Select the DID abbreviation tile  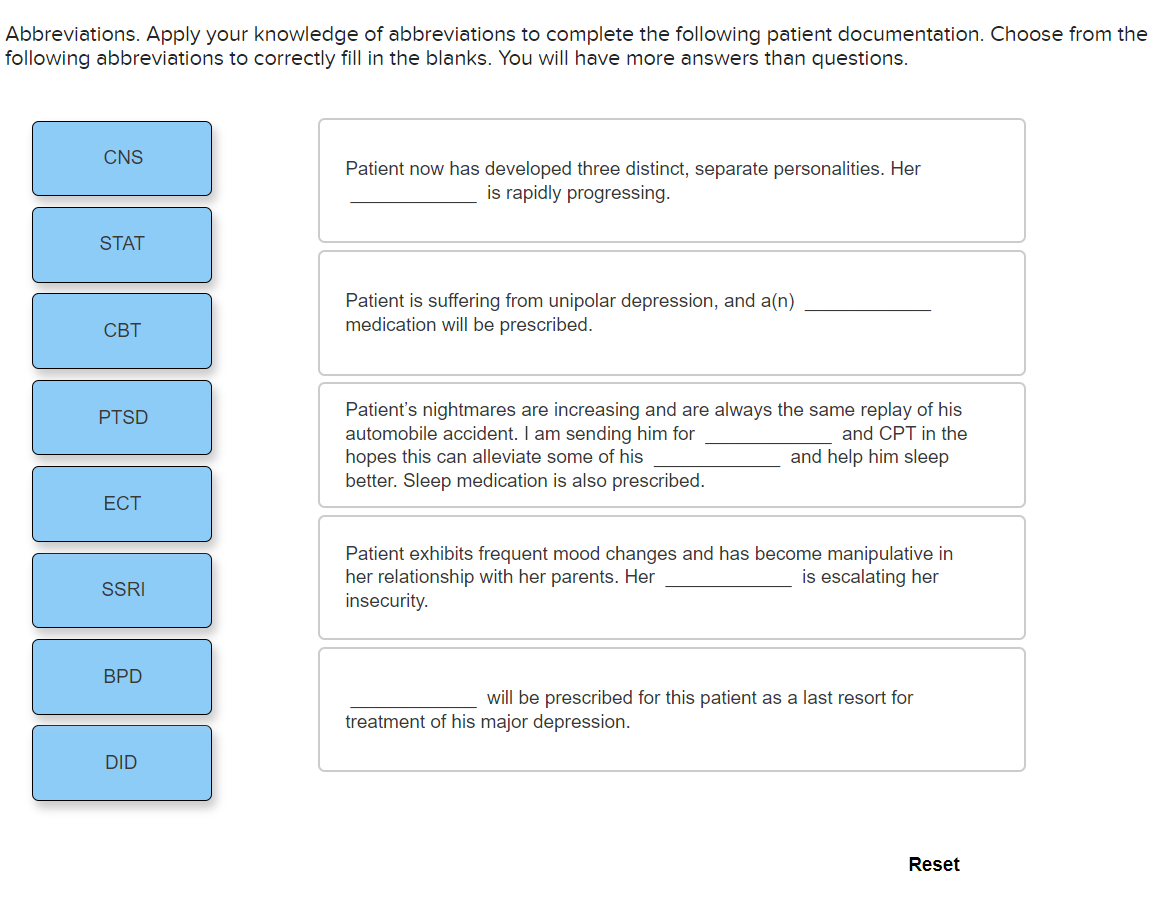121,762
